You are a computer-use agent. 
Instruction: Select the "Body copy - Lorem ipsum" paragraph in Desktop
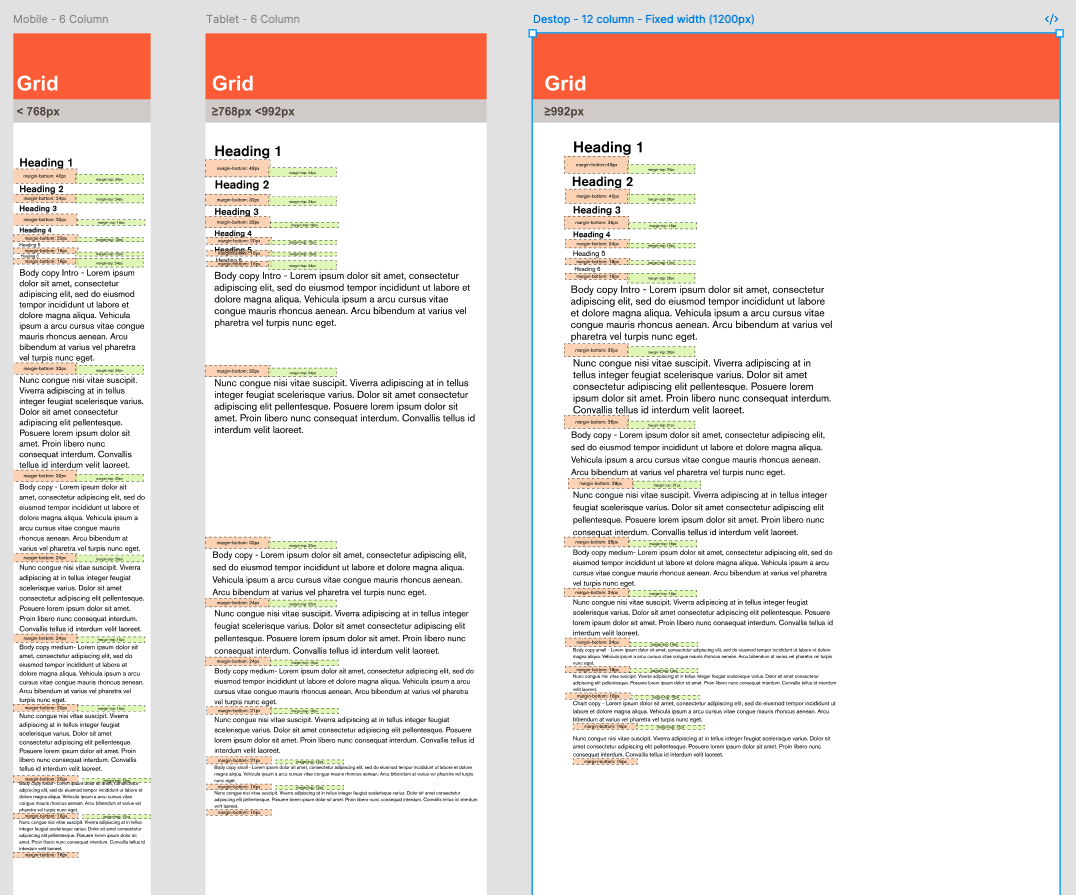[x=698, y=454]
